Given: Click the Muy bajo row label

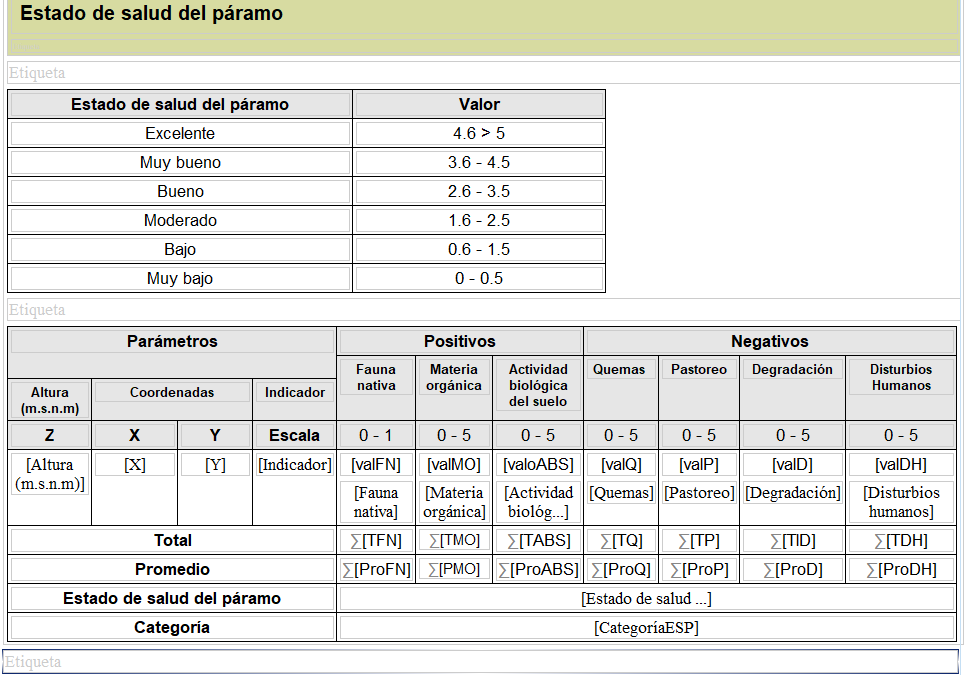Looking at the screenshot, I should tap(180, 279).
